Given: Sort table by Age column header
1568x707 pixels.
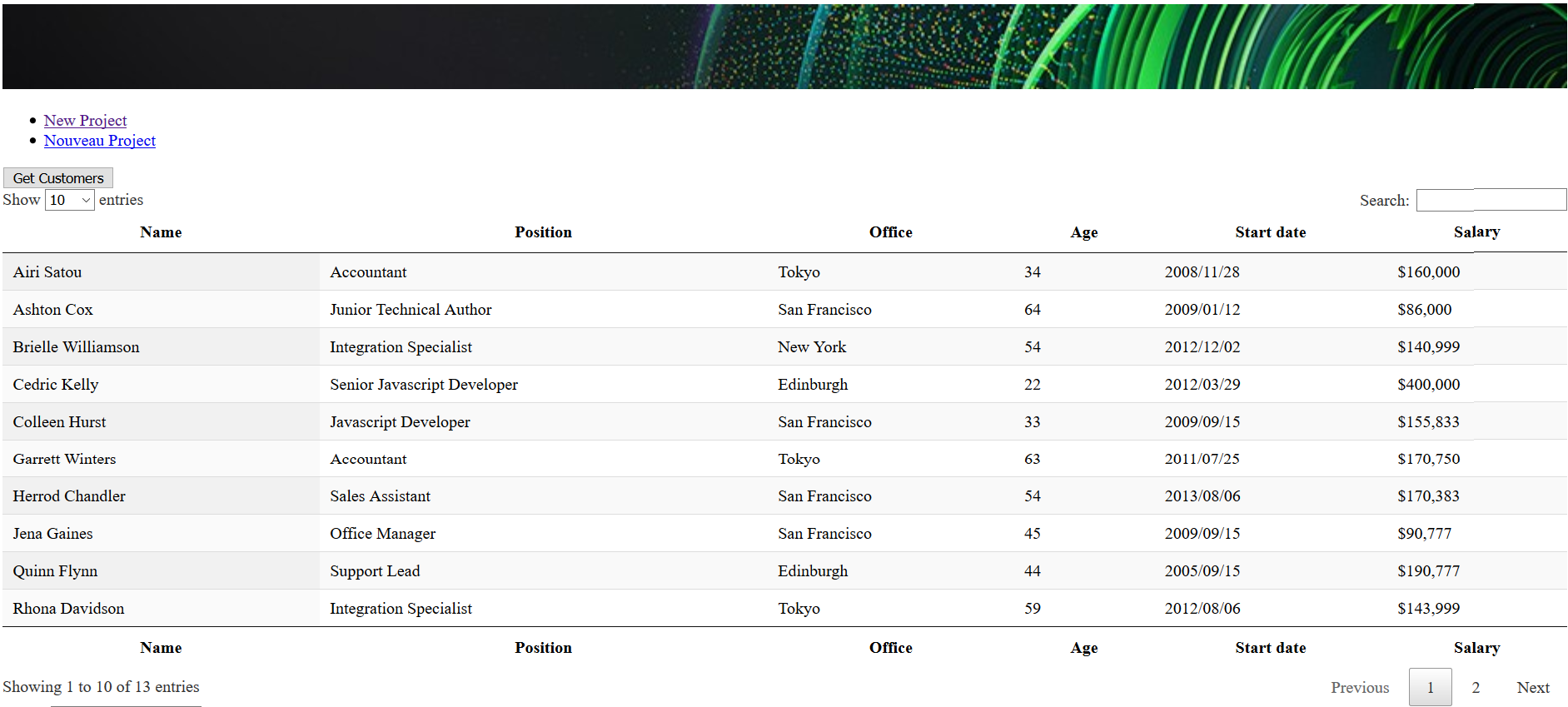Looking at the screenshot, I should [1083, 232].
